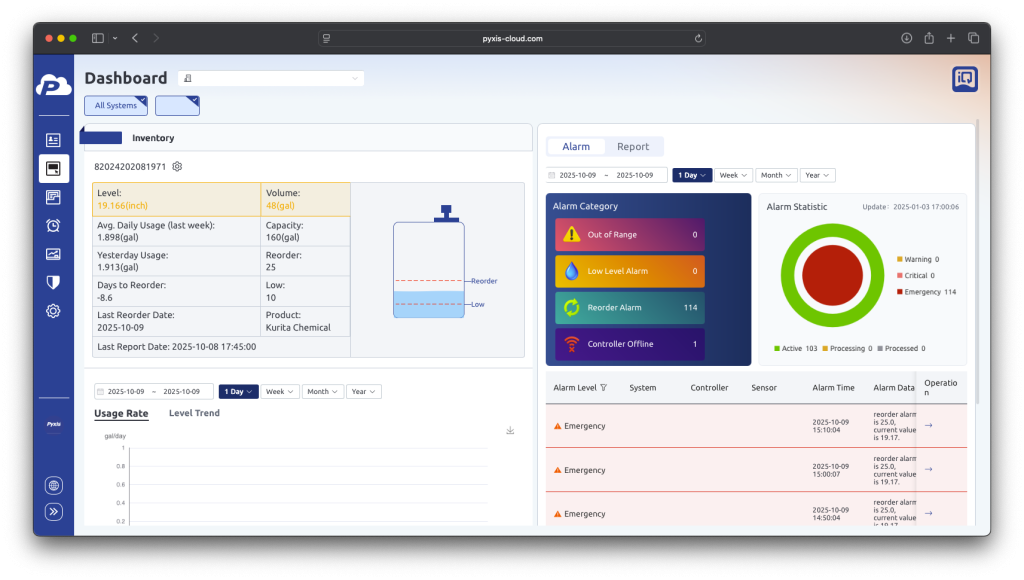The width and height of the screenshot is (1024, 580).
Task: Open settings gear in left sidebar
Action: tap(53, 311)
